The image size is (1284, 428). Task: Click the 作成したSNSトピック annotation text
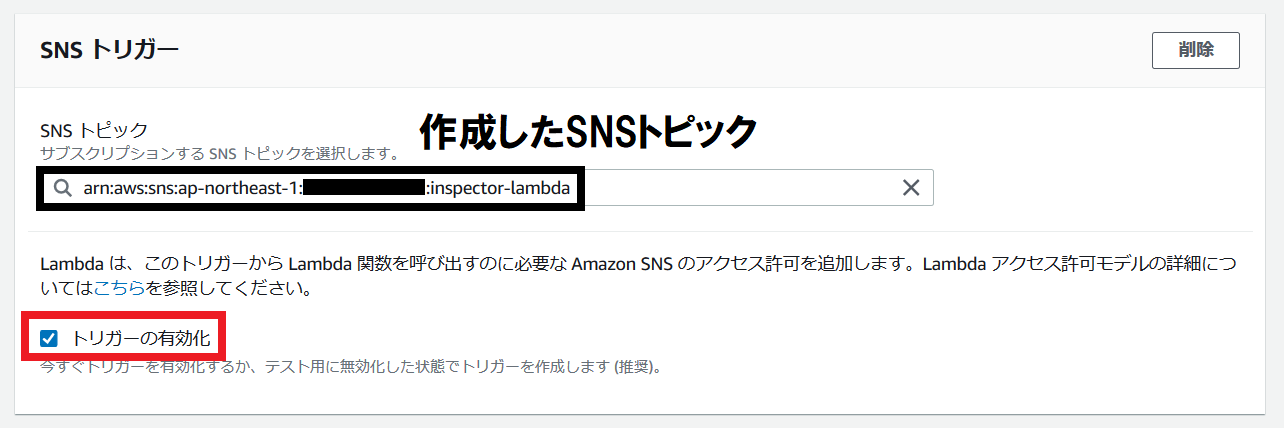point(588,130)
